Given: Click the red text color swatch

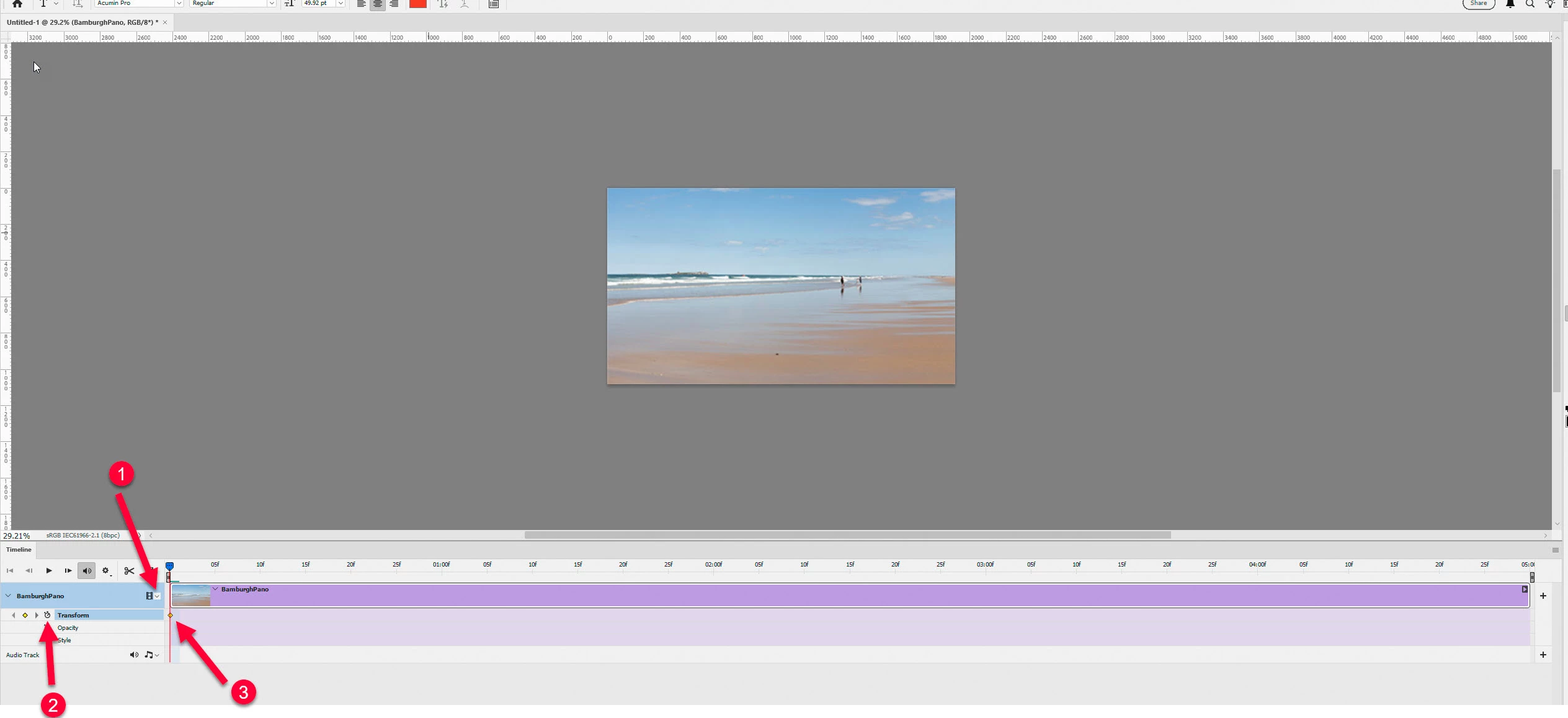Looking at the screenshot, I should click(x=417, y=4).
